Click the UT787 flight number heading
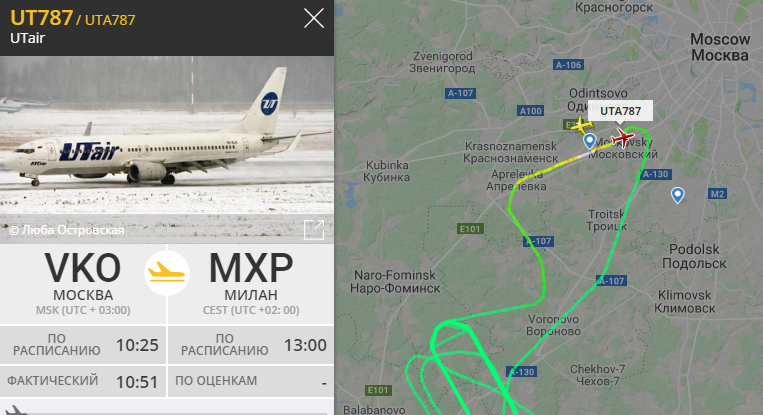 (x=41, y=18)
